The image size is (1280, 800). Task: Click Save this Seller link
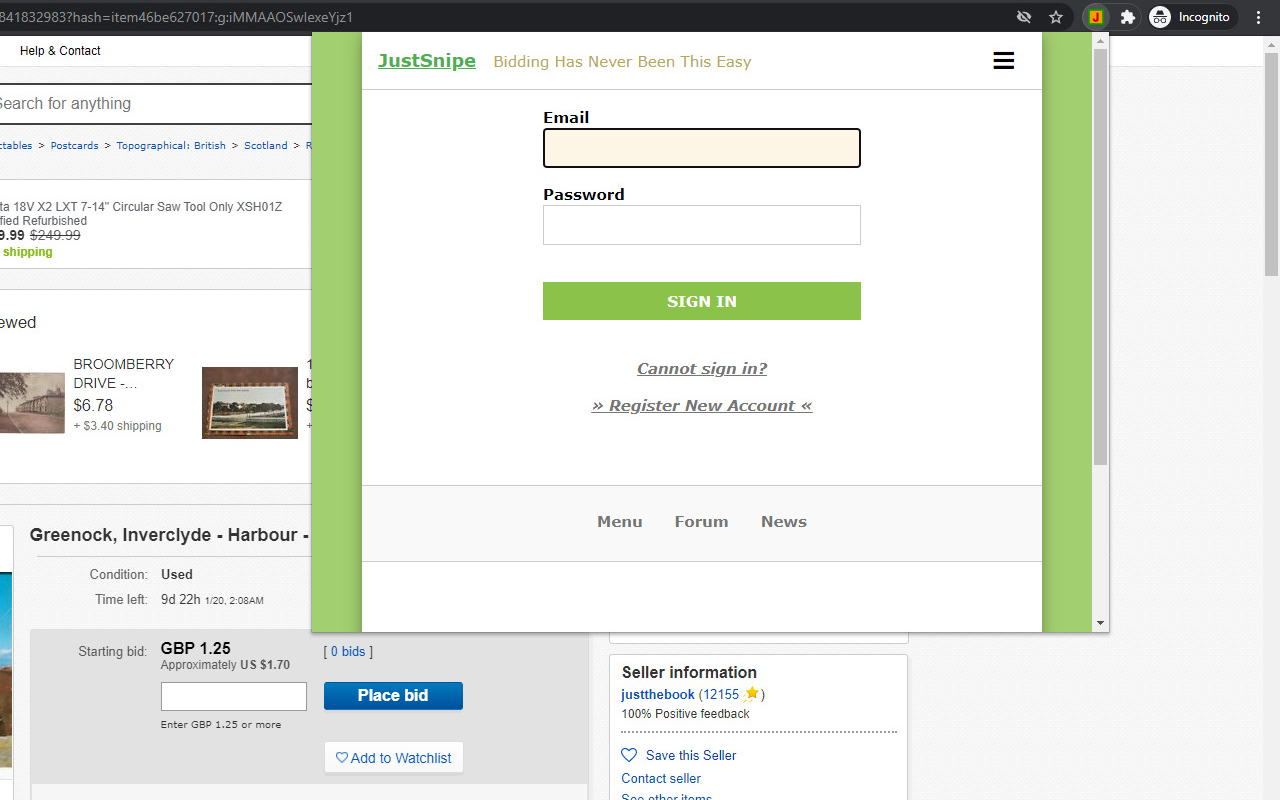[x=691, y=755]
